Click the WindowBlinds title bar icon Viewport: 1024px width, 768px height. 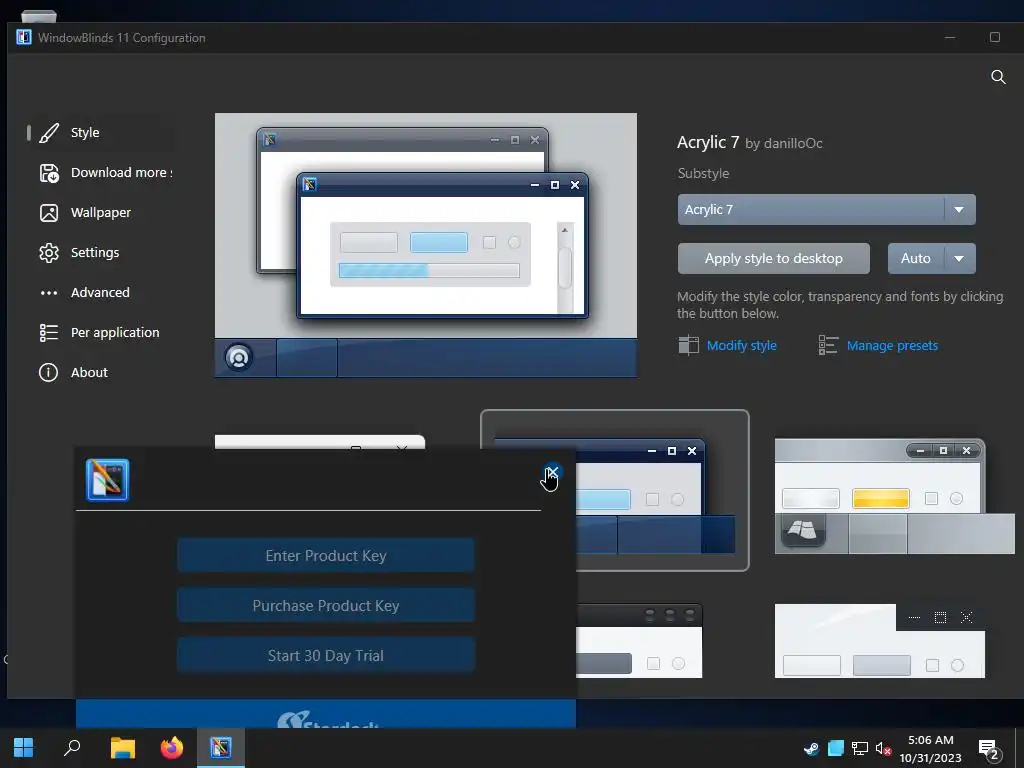[24, 37]
